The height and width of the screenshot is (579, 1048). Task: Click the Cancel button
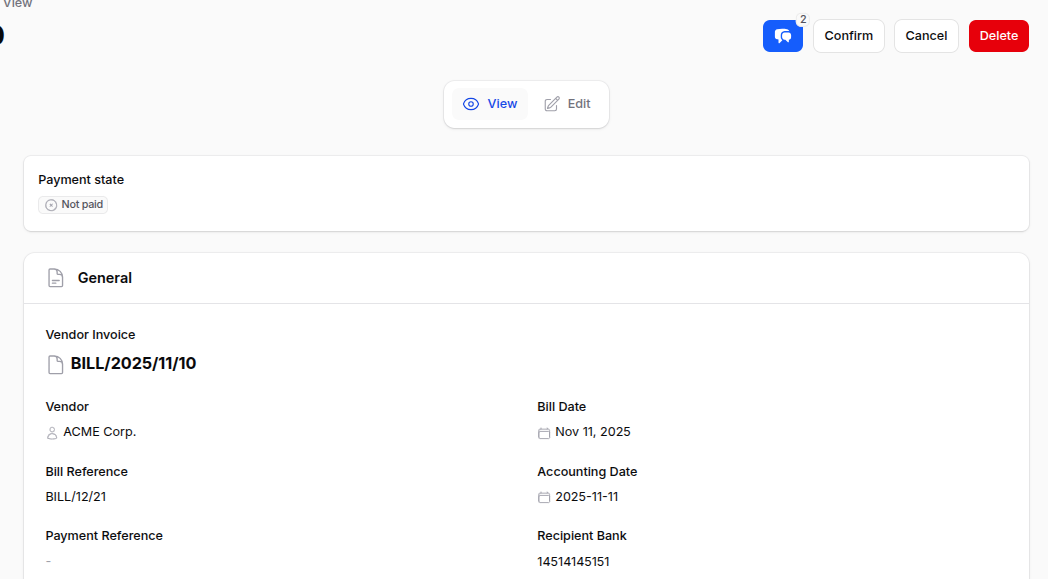(926, 36)
